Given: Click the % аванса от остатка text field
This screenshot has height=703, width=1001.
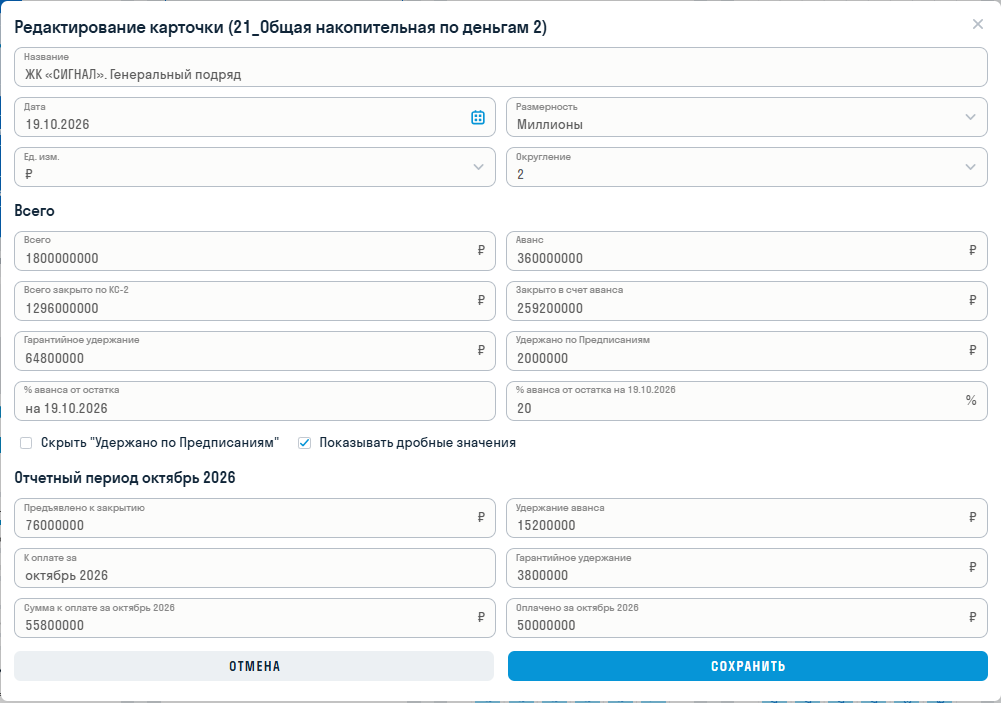Looking at the screenshot, I should pyautogui.click(x=255, y=401).
